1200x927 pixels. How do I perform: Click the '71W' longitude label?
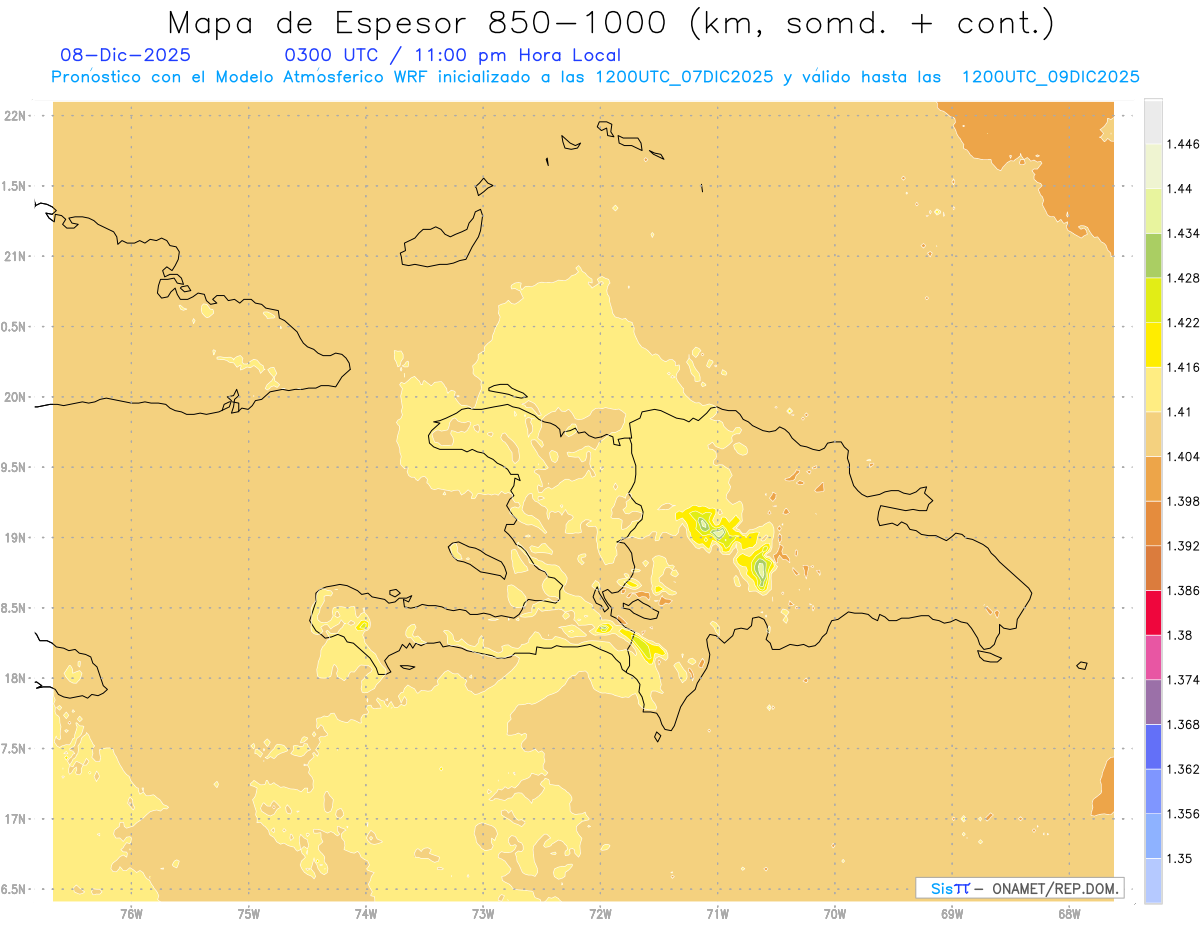717,913
